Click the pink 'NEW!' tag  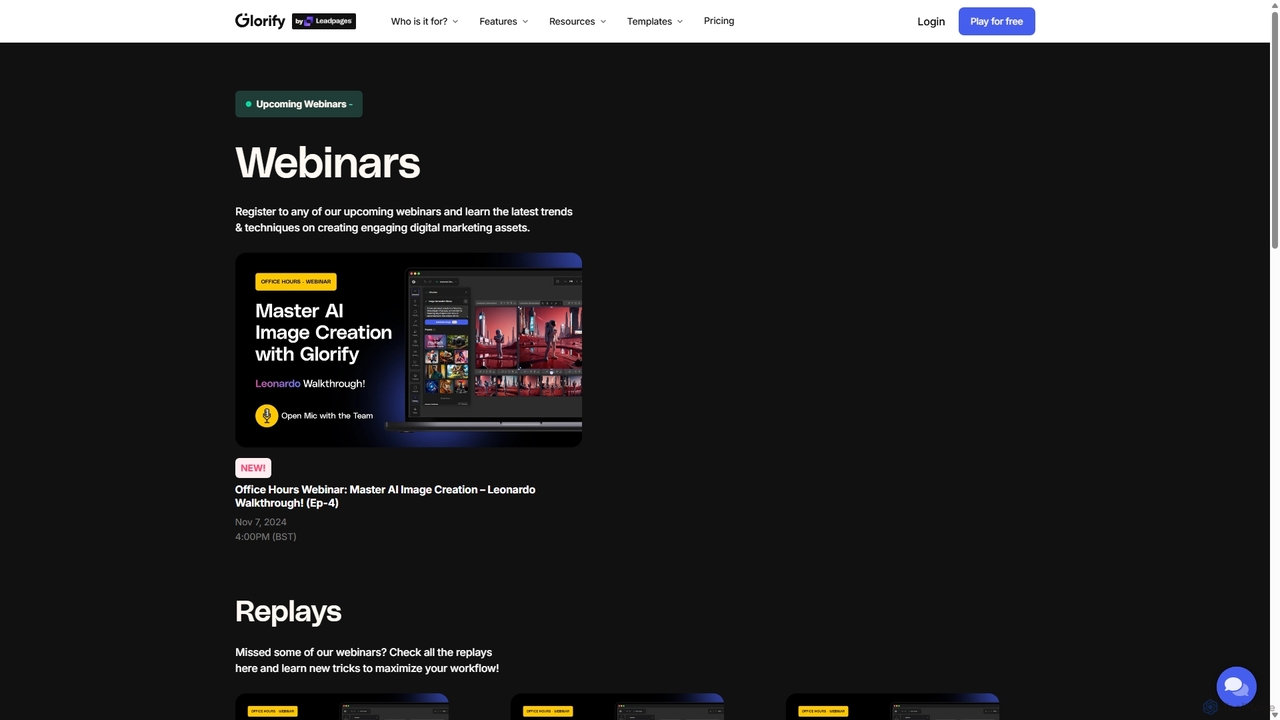253,468
